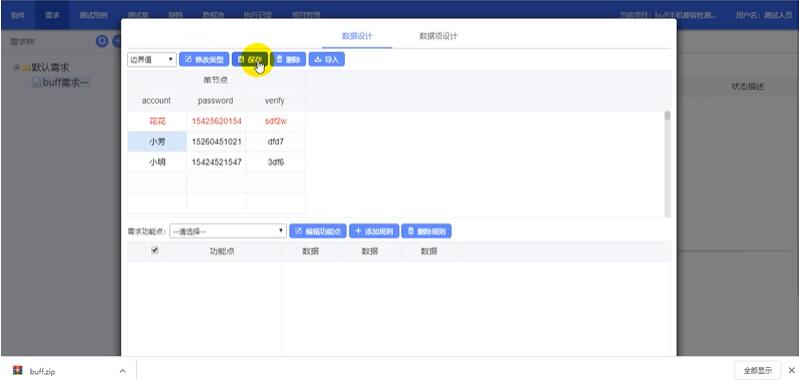This screenshot has height=380, width=799.
Task: Collapse the 默认需求 tree node
Action: click(x=17, y=68)
